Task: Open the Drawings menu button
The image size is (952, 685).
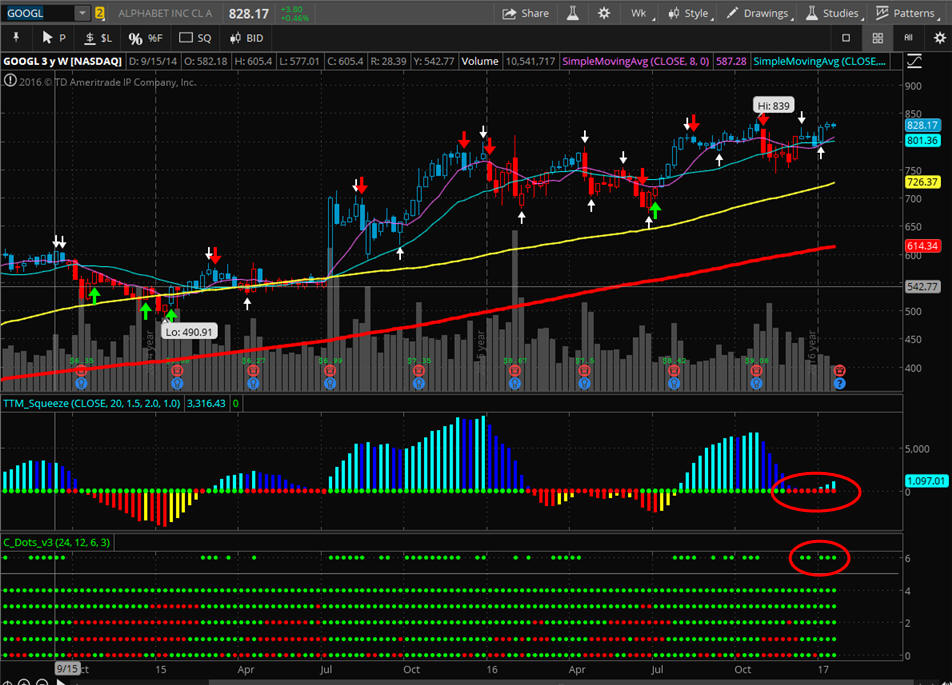Action: [x=757, y=13]
